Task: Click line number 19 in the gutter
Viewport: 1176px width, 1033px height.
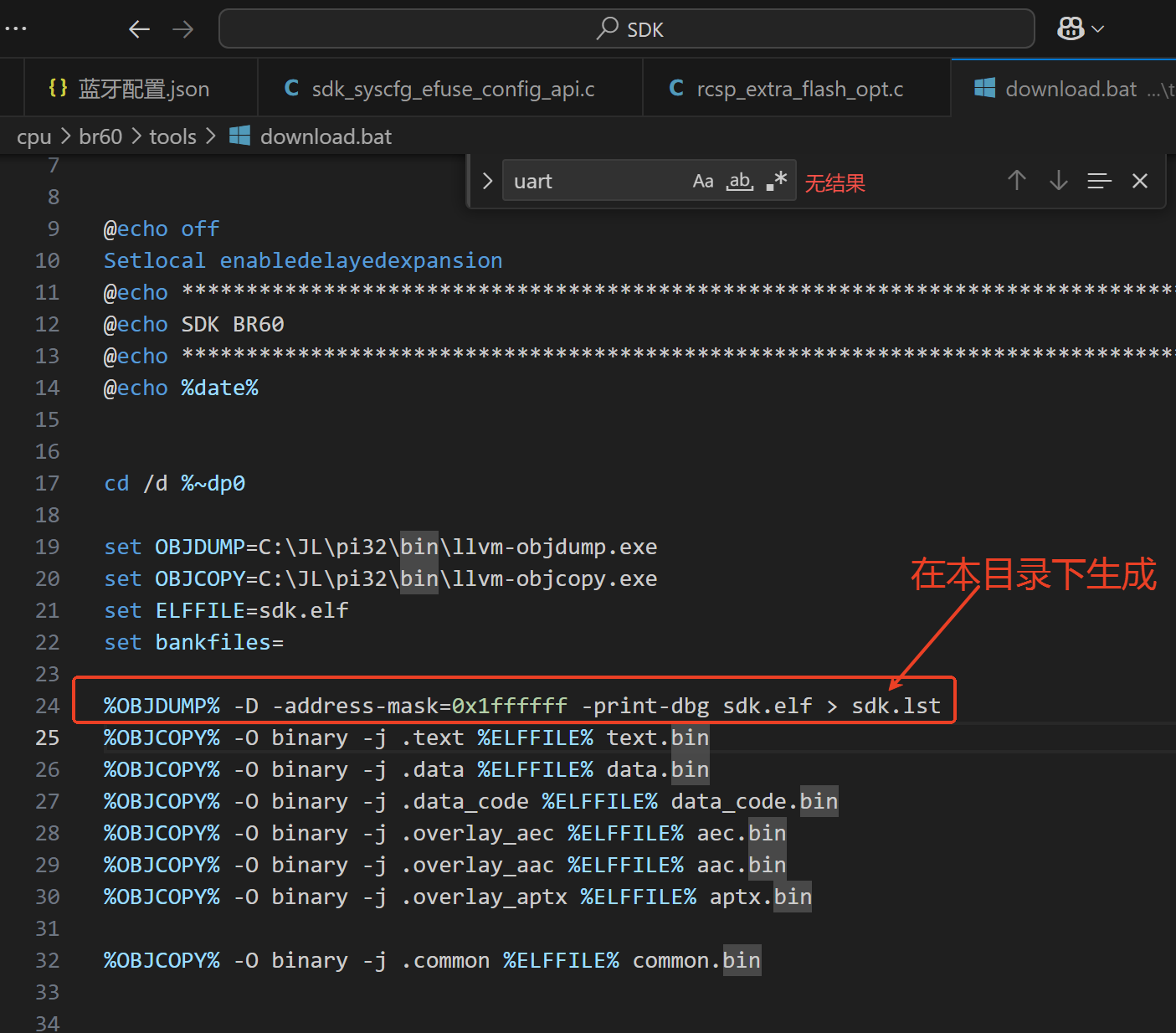Action: point(48,547)
